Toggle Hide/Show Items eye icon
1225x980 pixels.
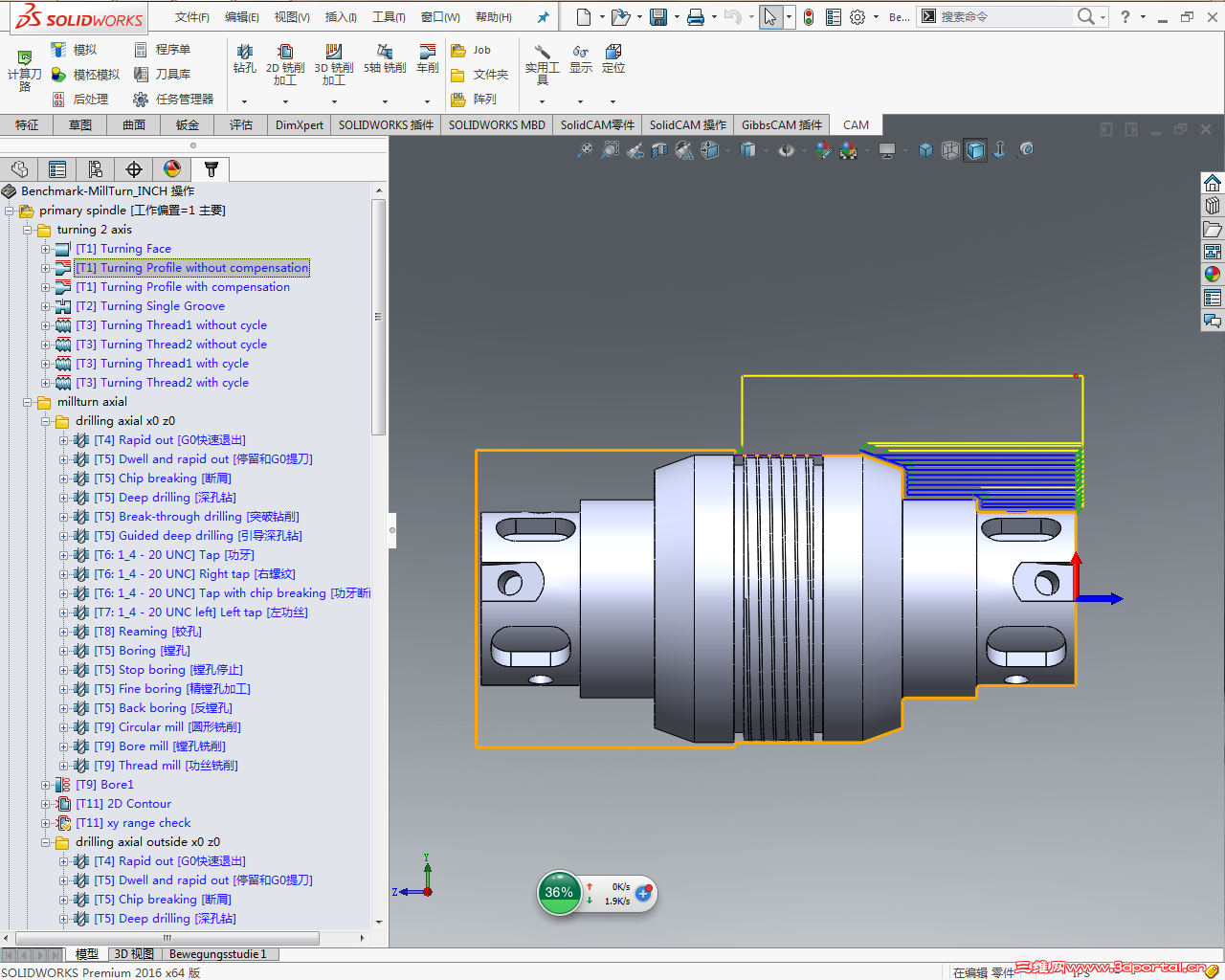click(786, 150)
